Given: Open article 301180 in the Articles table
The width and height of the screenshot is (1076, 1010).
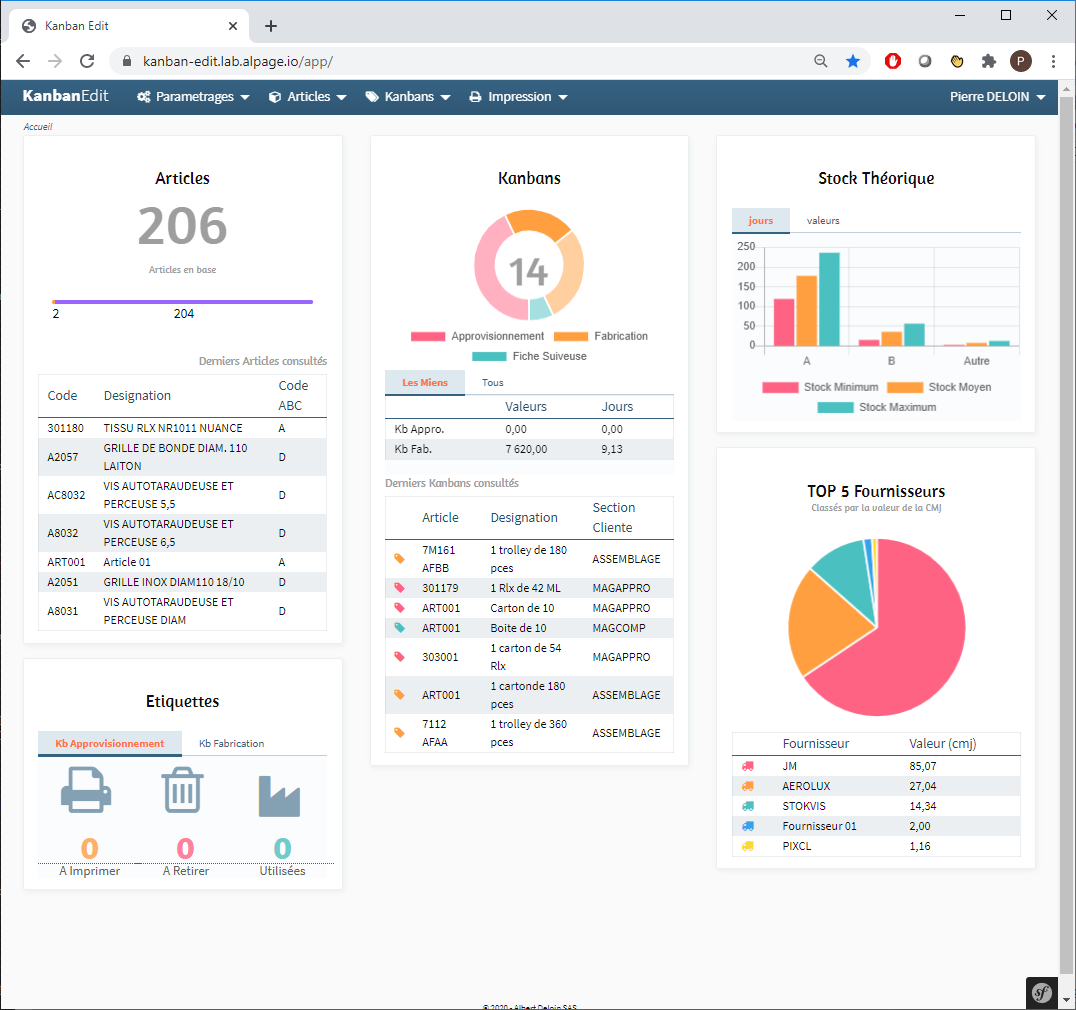Looking at the screenshot, I should [x=65, y=428].
